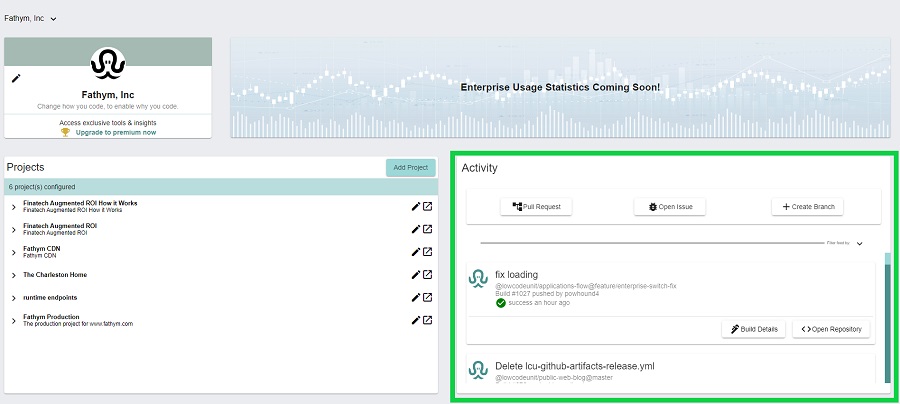
Task: Edit the Fathym, Inc enterprise pencil icon
Action: tap(16, 78)
